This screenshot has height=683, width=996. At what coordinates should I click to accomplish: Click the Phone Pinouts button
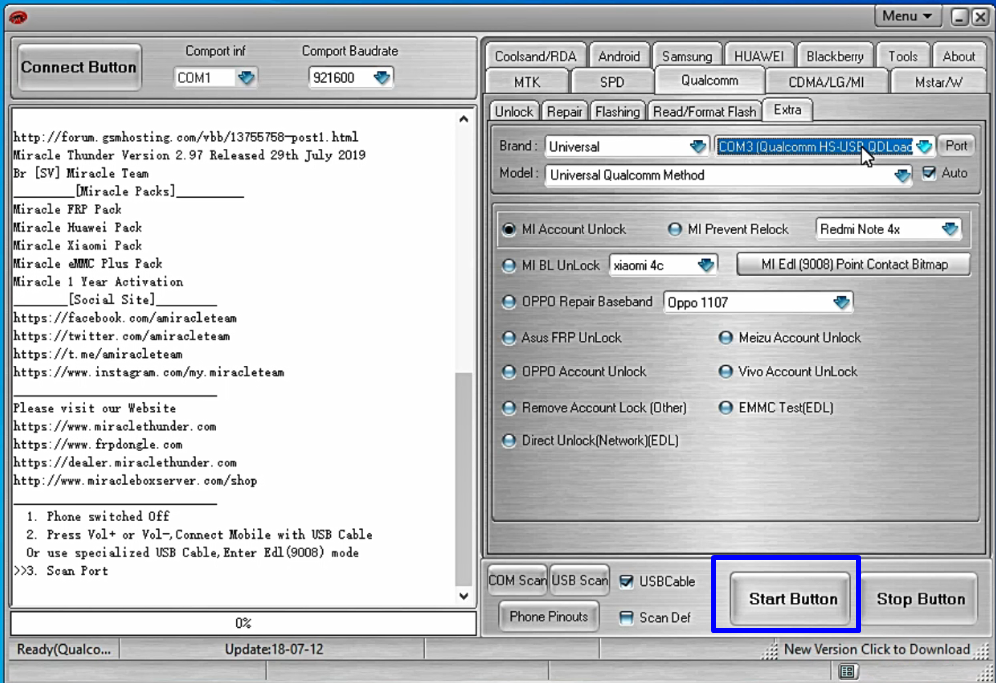[x=548, y=617]
